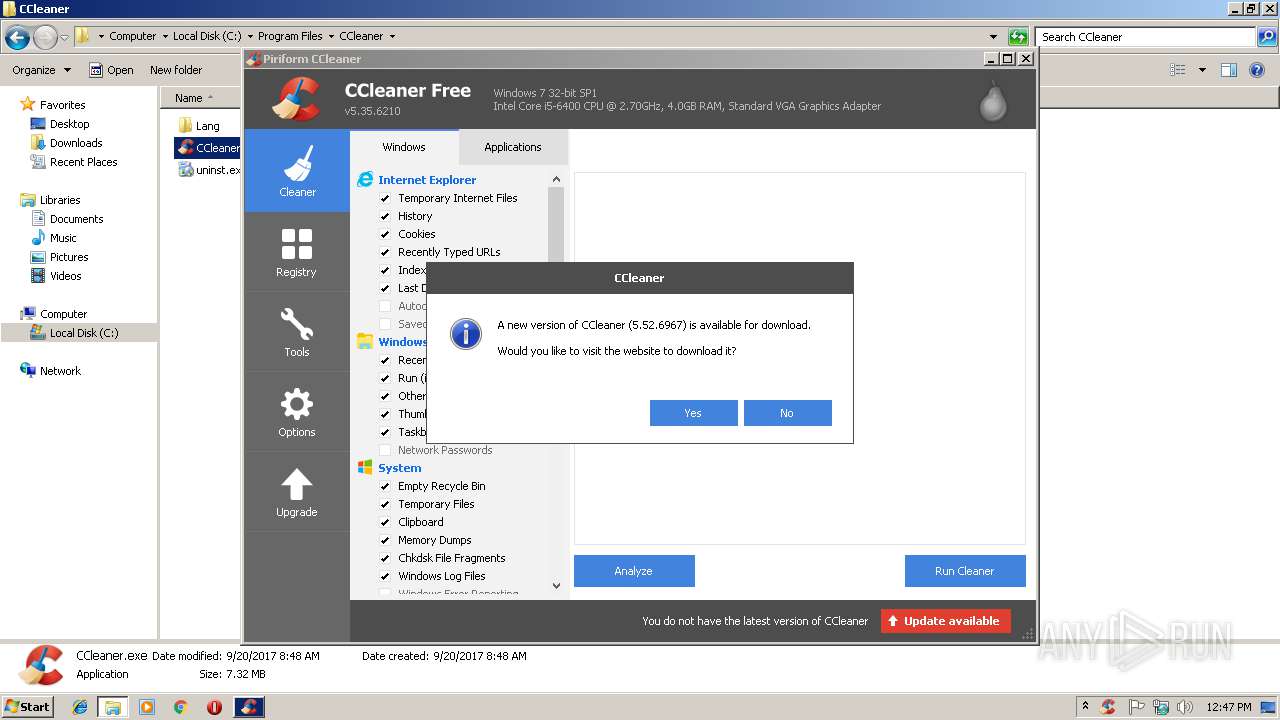Uncheck Chkdsk File Fragments
Image resolution: width=1280 pixels, height=720 pixels.
click(385, 558)
